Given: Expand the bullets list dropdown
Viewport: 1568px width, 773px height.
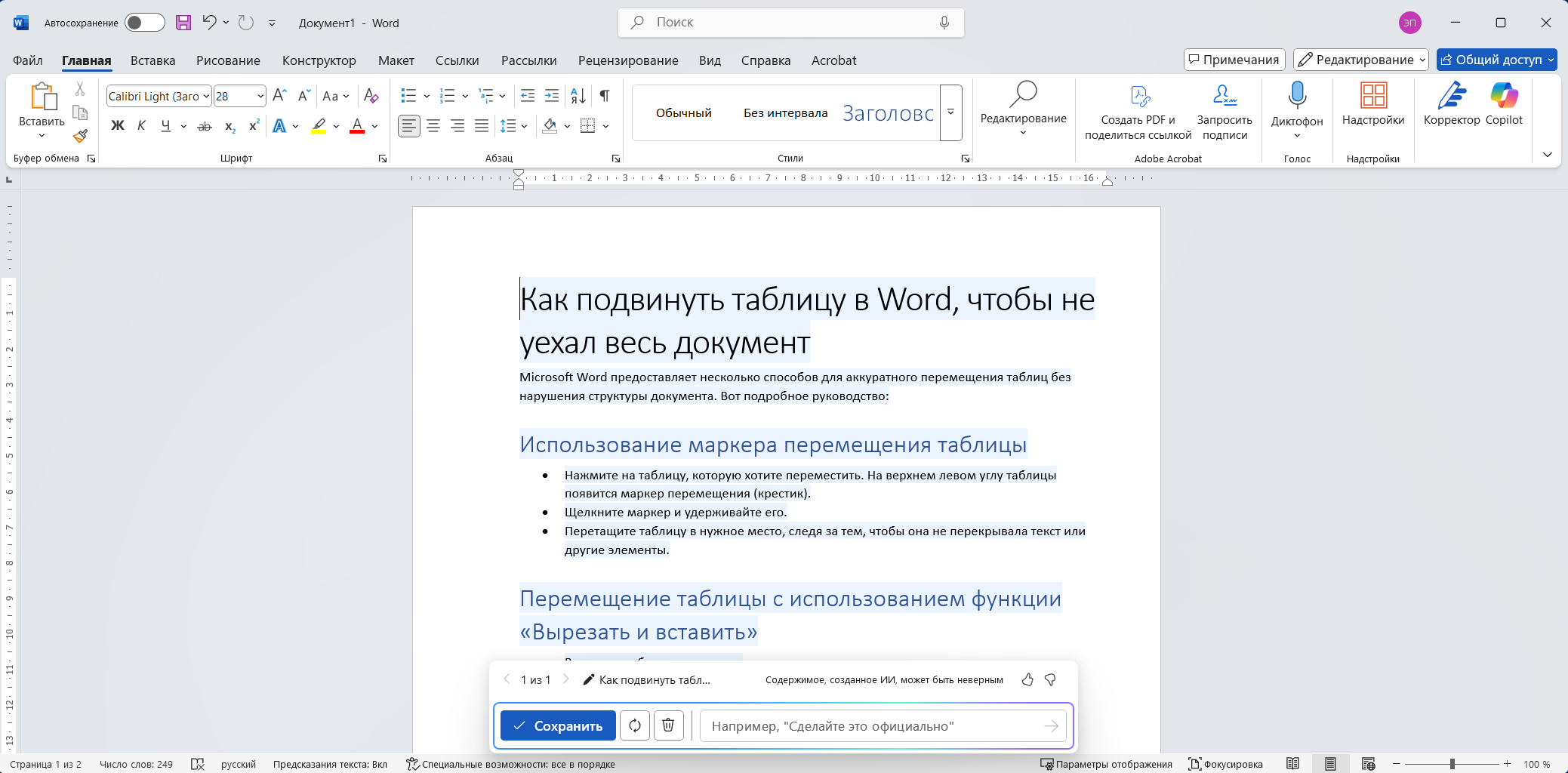Looking at the screenshot, I should click(x=427, y=96).
